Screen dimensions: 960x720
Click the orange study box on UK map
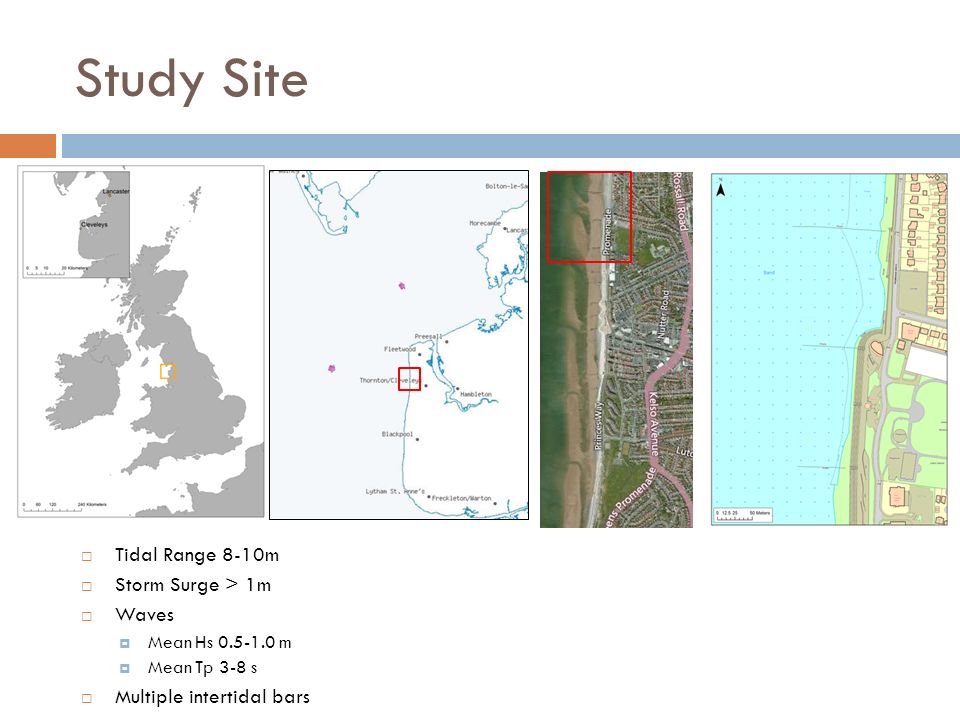tap(168, 371)
